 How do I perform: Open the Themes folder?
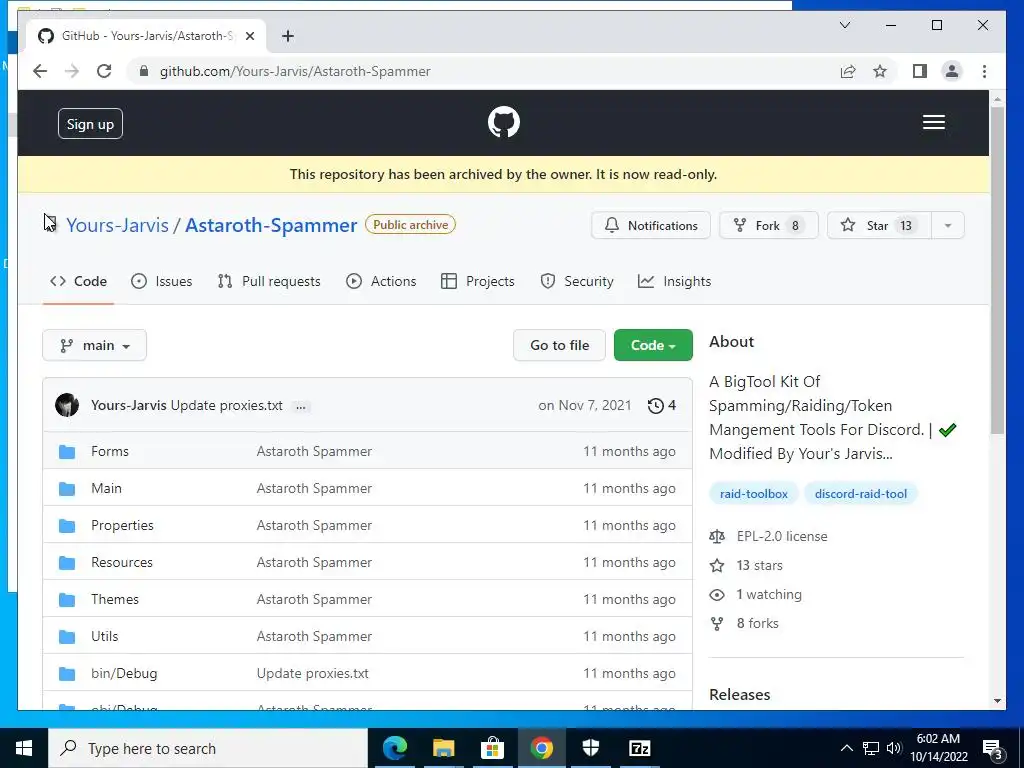[115, 600]
